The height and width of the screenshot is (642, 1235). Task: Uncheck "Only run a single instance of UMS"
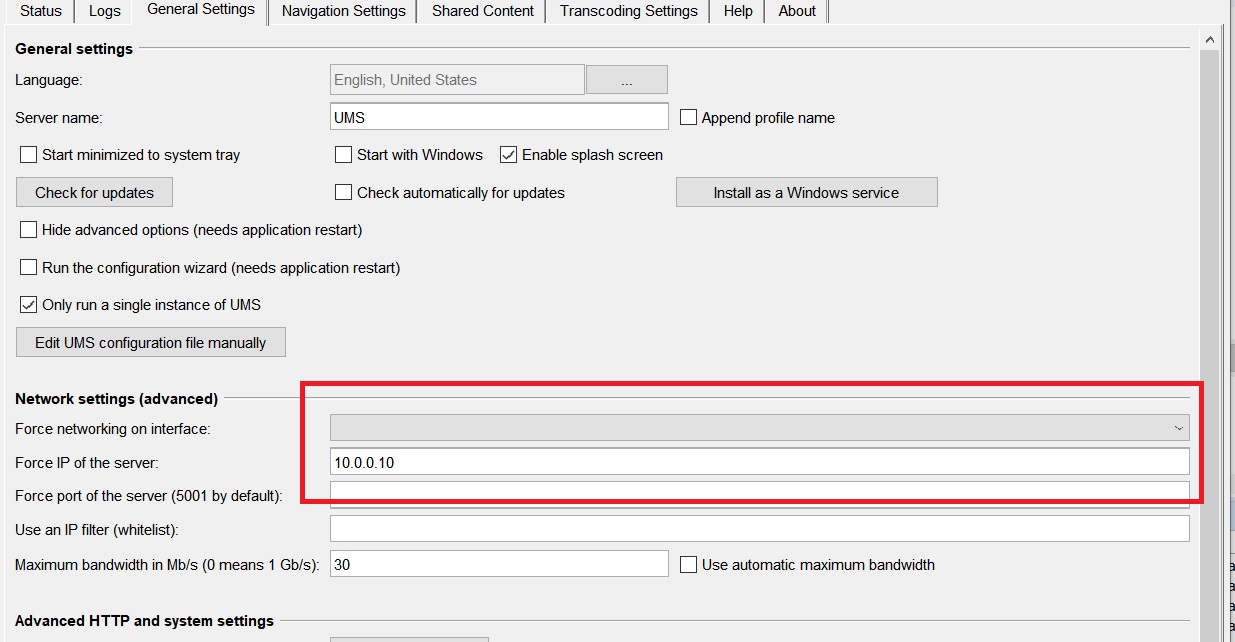(28, 304)
